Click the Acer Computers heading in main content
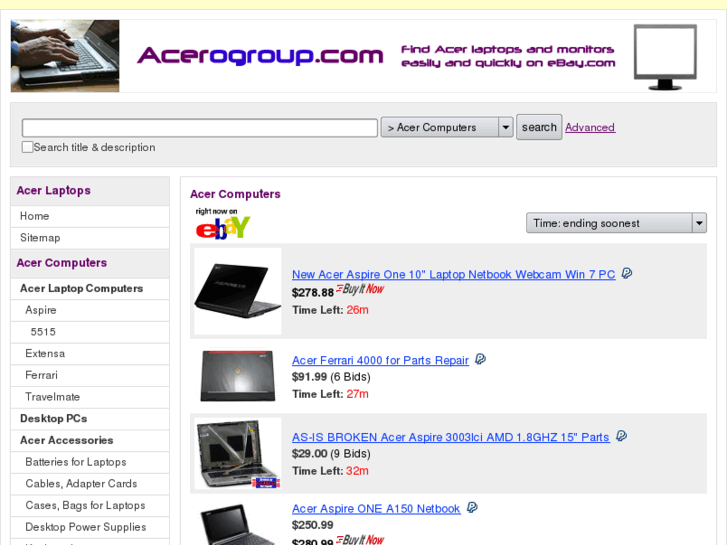Image resolution: width=727 pixels, height=545 pixels. pyautogui.click(x=235, y=194)
